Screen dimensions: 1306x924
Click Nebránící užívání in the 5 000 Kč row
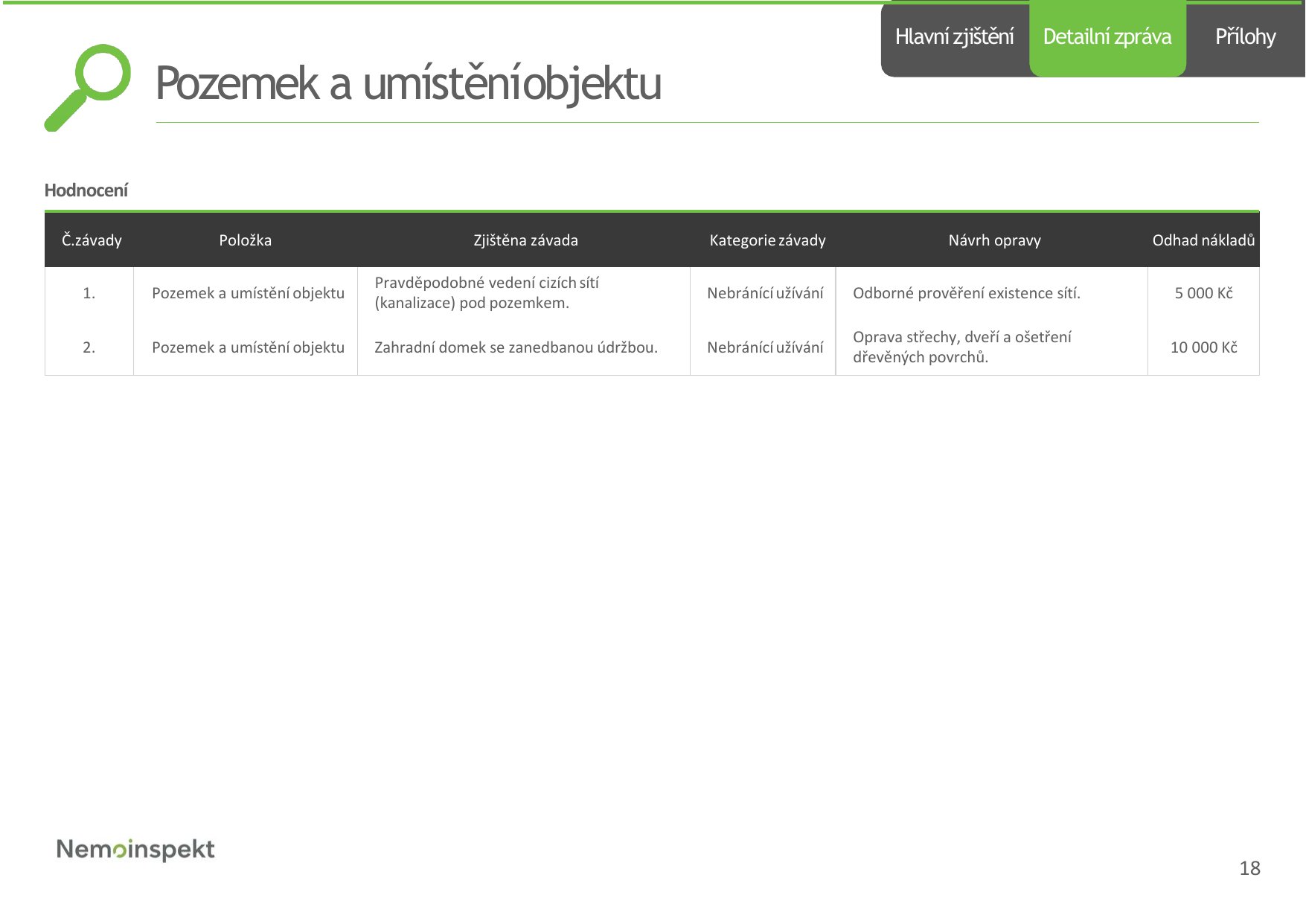765,293
